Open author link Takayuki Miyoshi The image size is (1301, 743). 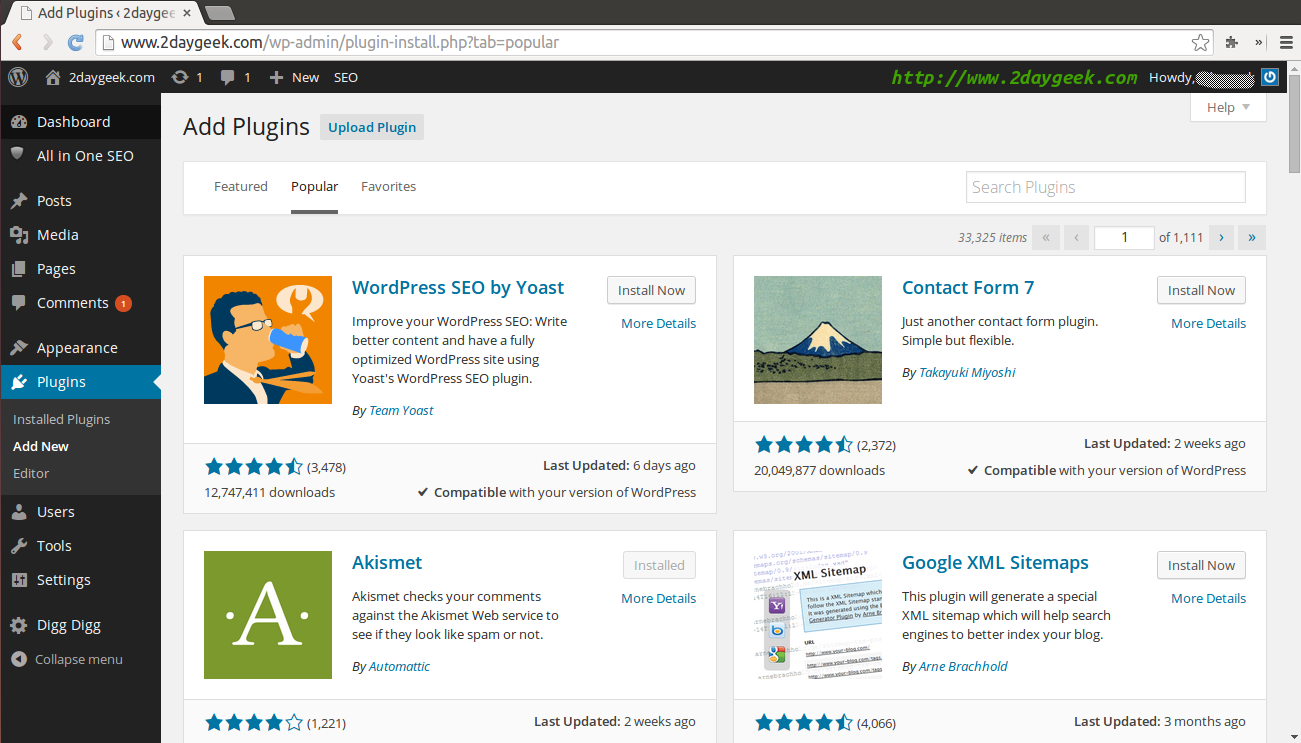(967, 372)
